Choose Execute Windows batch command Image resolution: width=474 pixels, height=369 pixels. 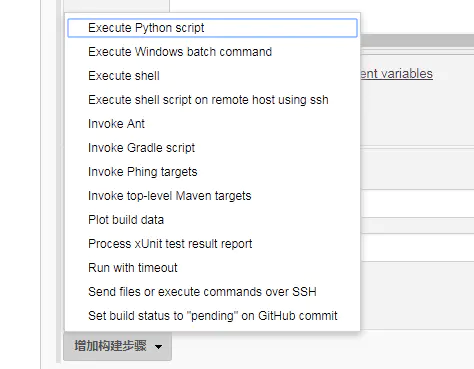point(212,52)
